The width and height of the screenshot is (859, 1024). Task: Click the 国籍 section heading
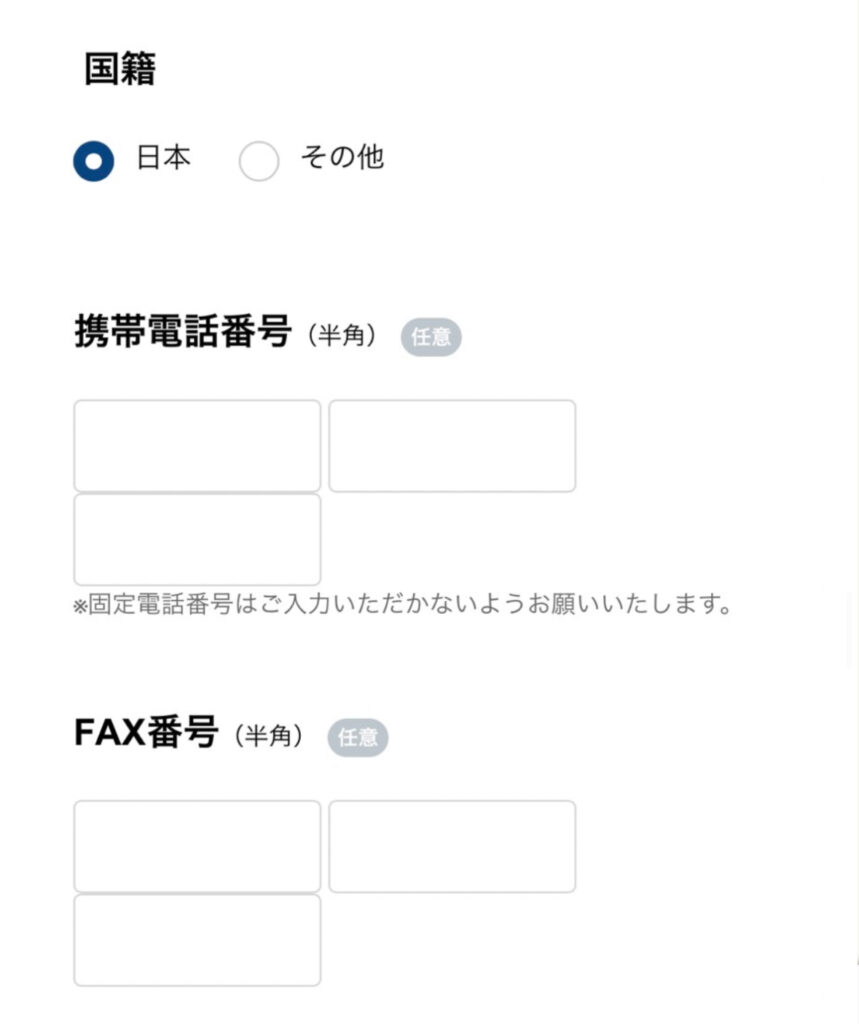click(120, 70)
